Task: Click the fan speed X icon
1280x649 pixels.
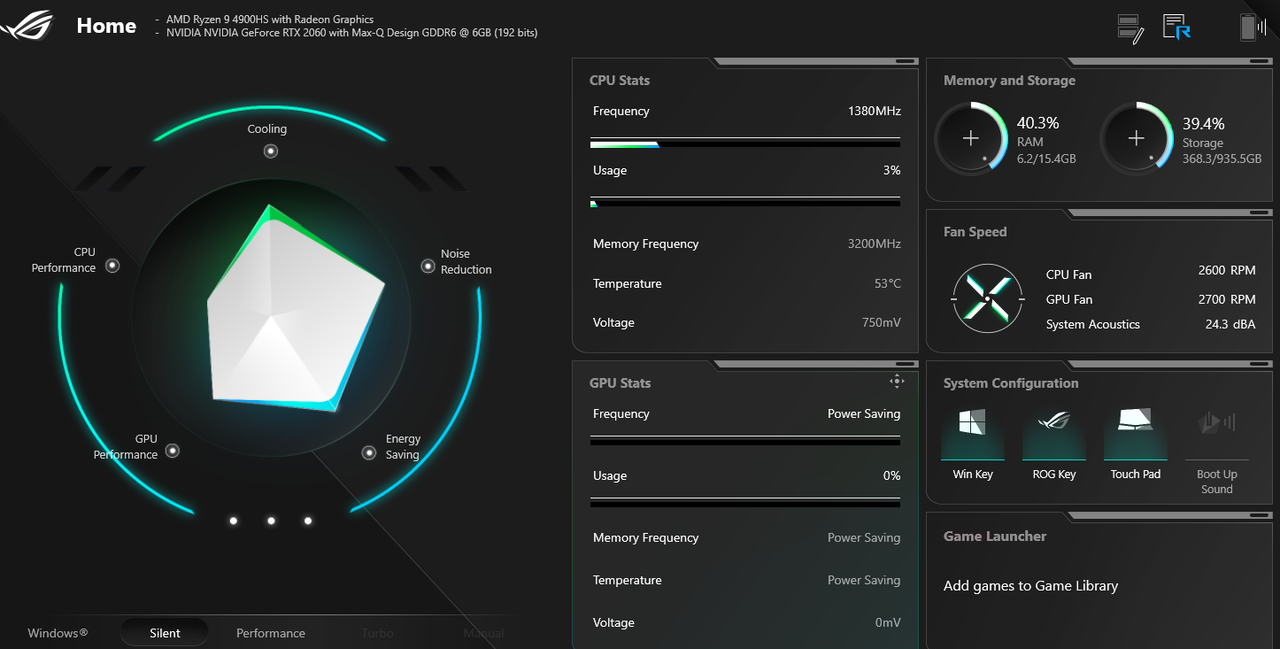Action: [x=987, y=298]
